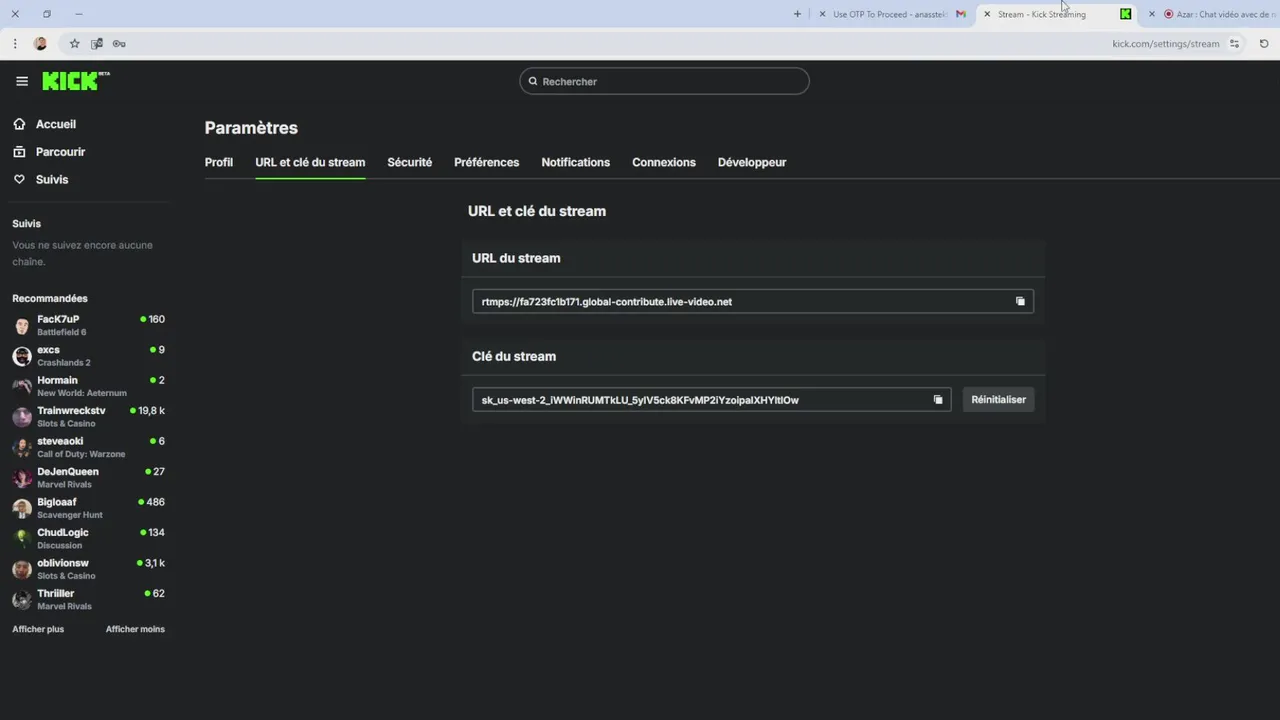Click the Réinitialiser button

[x=998, y=400]
